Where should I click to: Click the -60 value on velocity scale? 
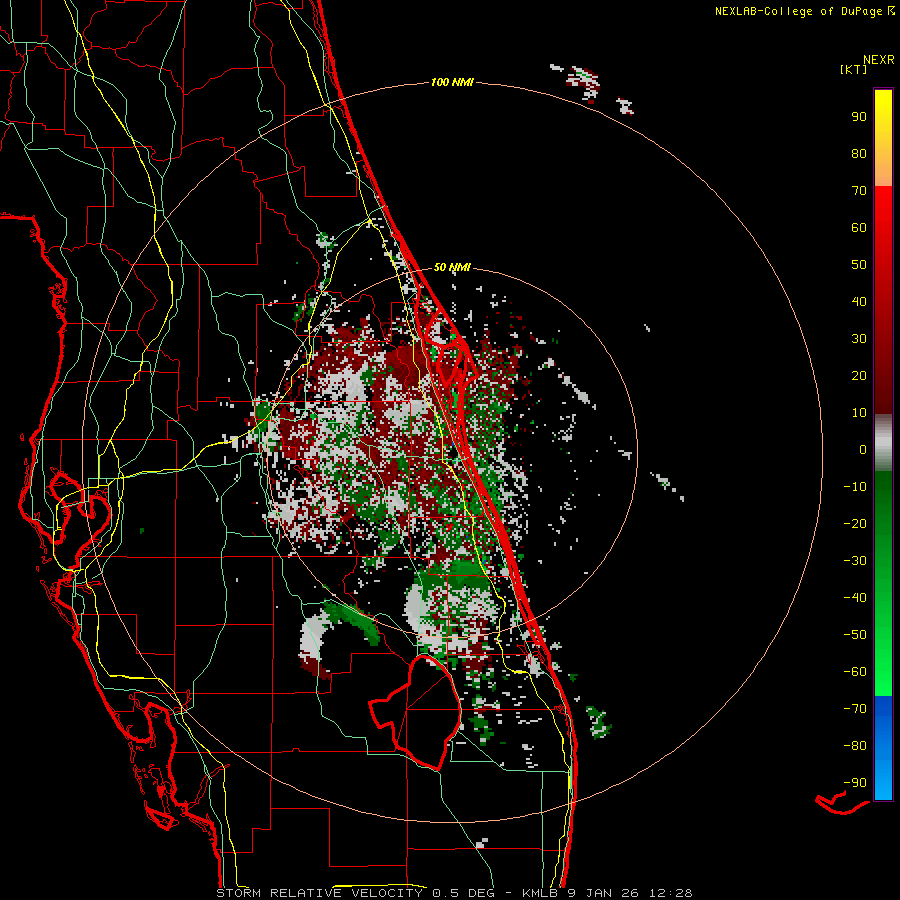click(x=855, y=672)
